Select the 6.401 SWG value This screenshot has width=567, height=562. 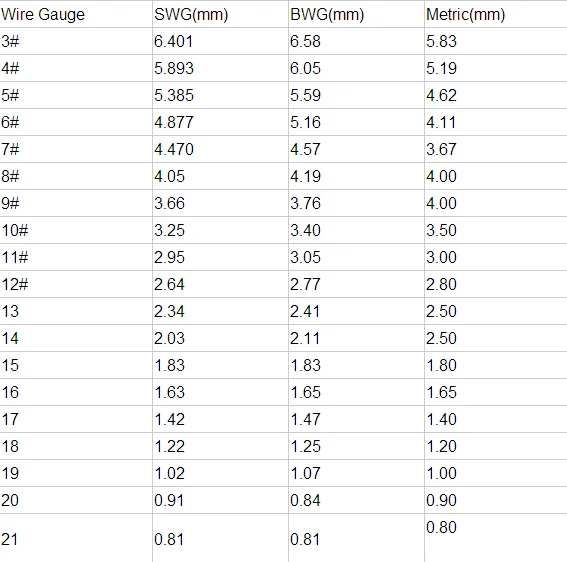pyautogui.click(x=174, y=41)
